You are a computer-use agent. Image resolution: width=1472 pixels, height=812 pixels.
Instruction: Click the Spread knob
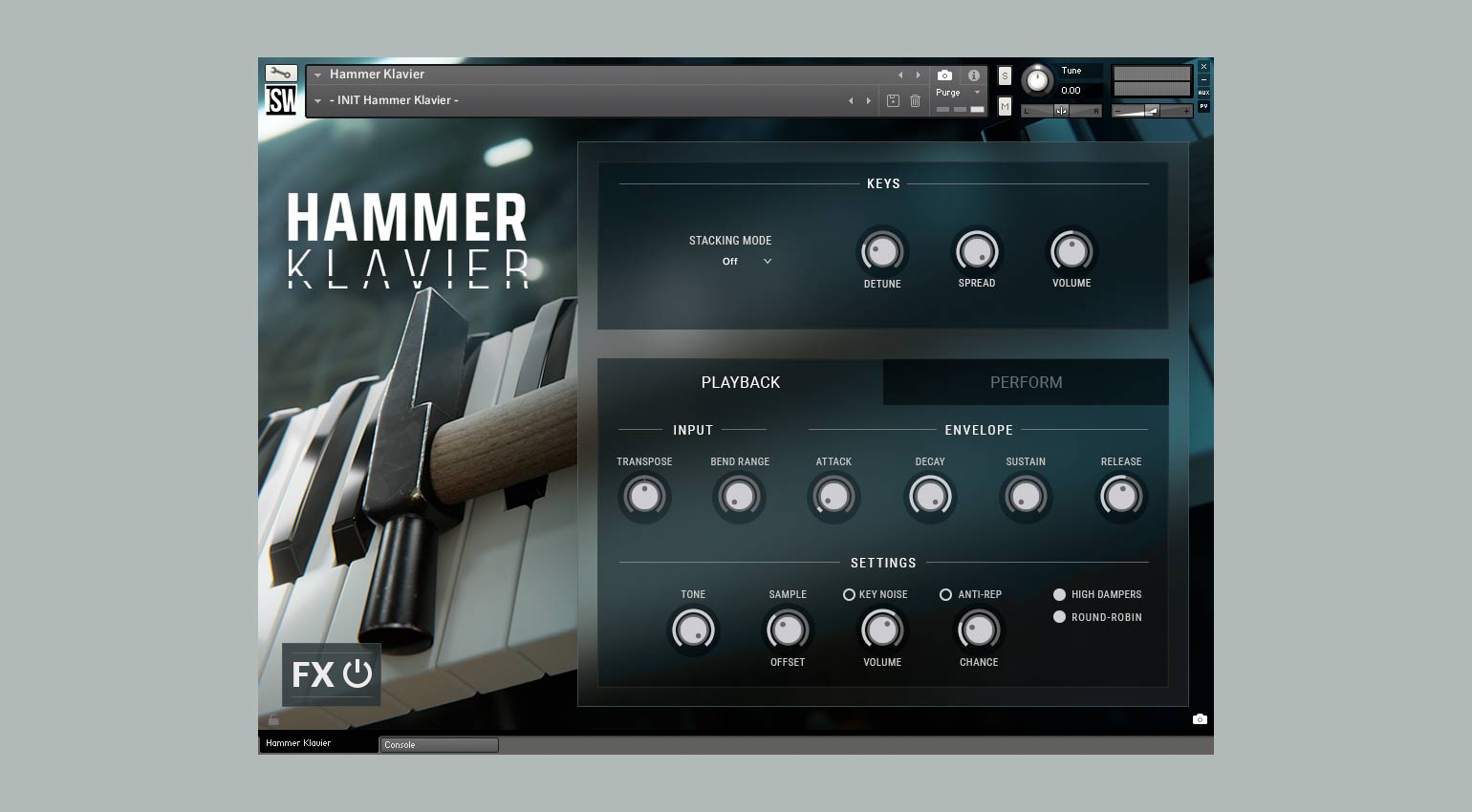pyautogui.click(x=976, y=252)
